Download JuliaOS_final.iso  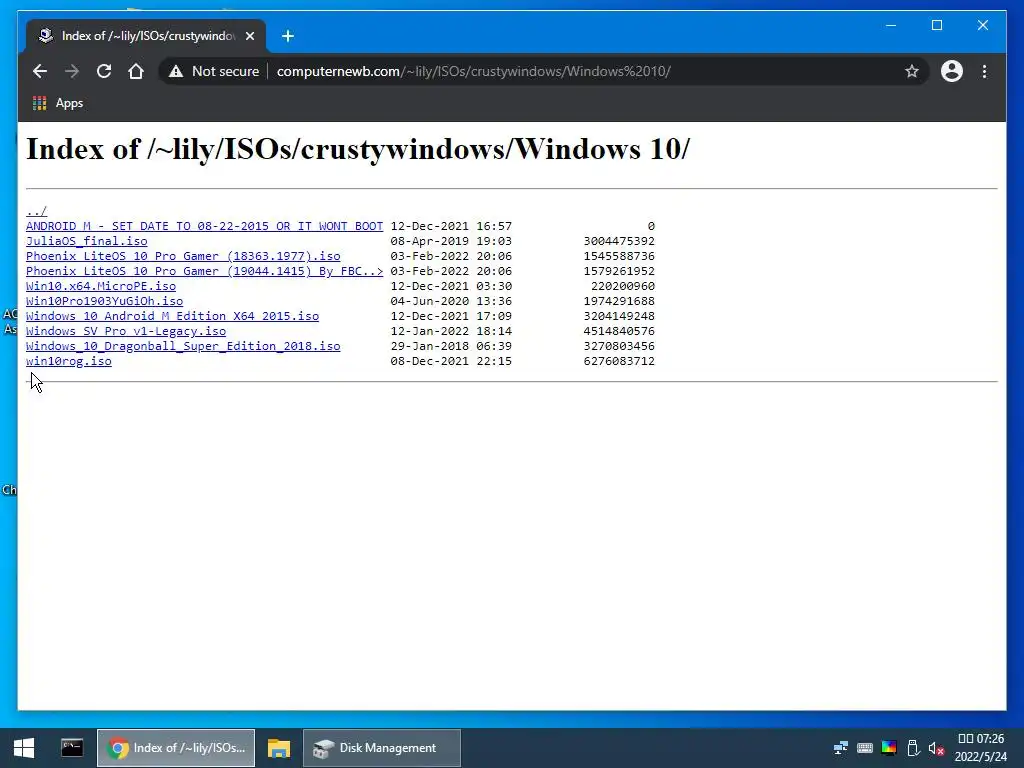[87, 241]
